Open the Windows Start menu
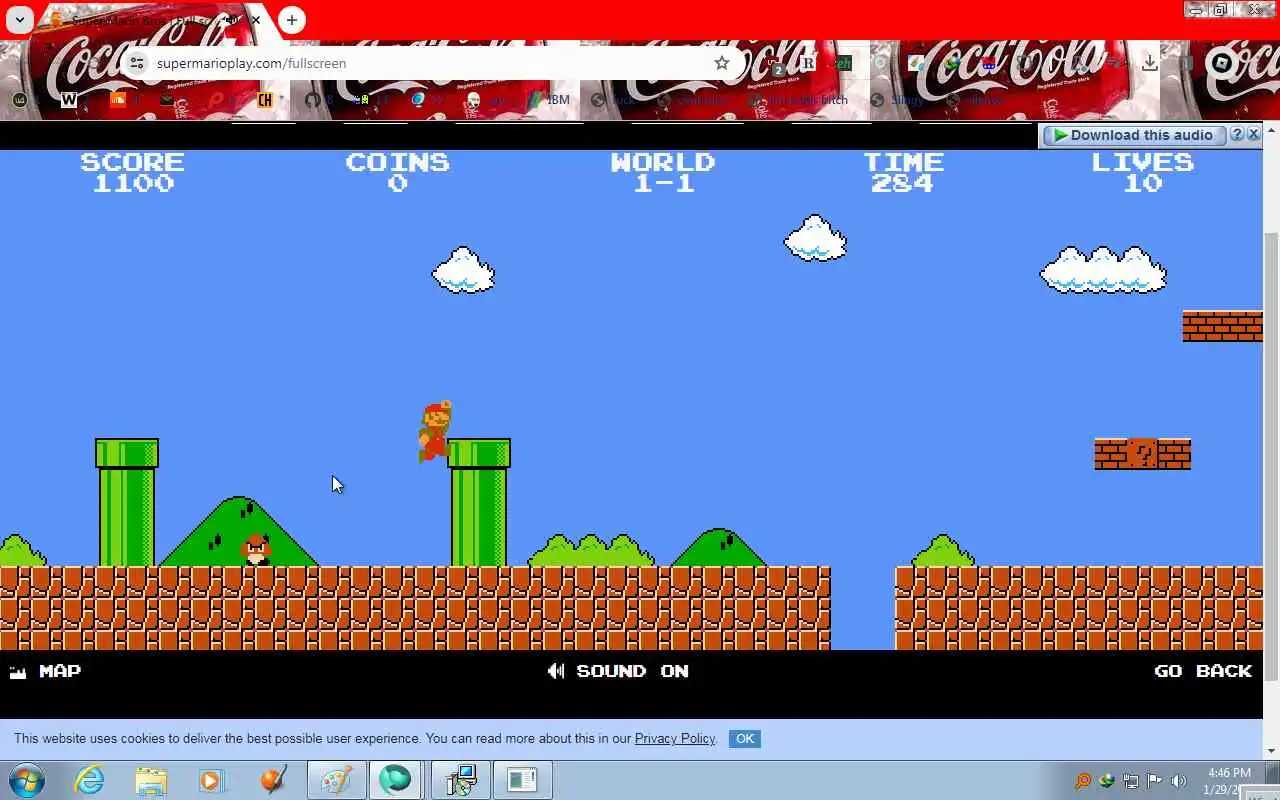Viewport: 1280px width, 800px height. (x=26, y=780)
